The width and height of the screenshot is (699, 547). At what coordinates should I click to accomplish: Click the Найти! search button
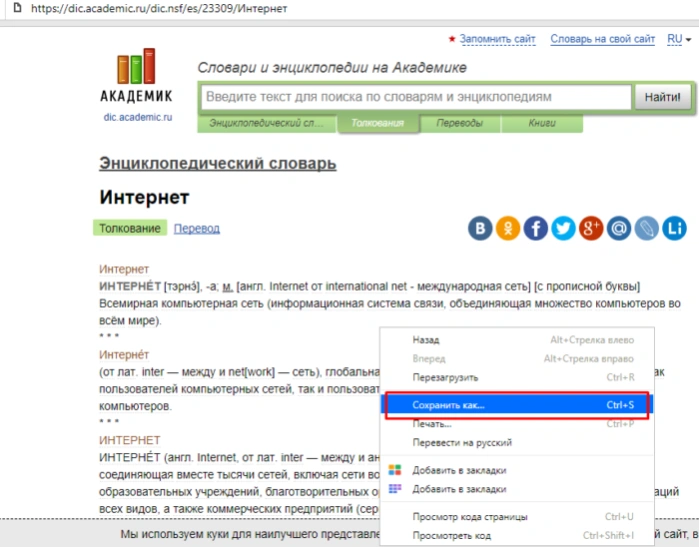click(x=662, y=97)
